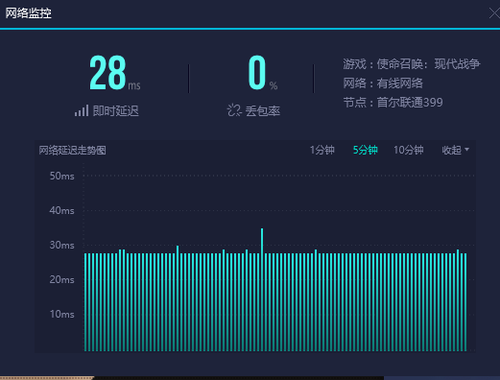
Task: Click the 网络延迟走势图 chart title
Action: pyautogui.click(x=72, y=150)
